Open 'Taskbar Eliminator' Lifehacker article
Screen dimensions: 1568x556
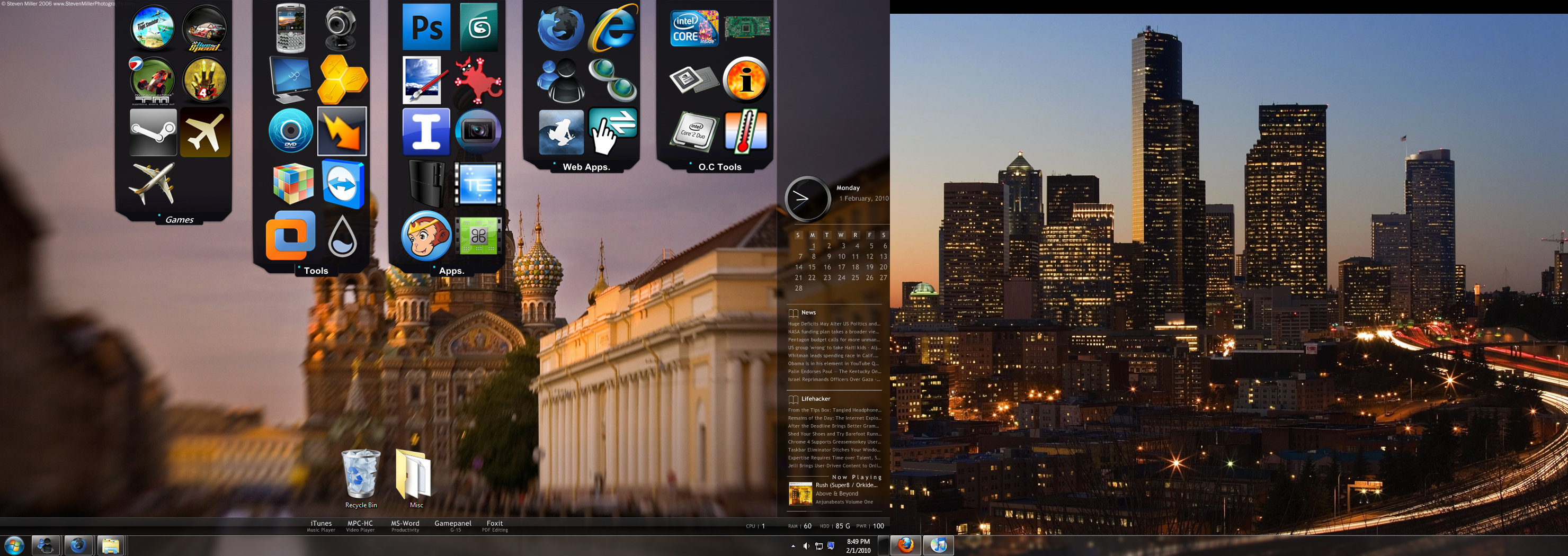pyautogui.click(x=834, y=450)
